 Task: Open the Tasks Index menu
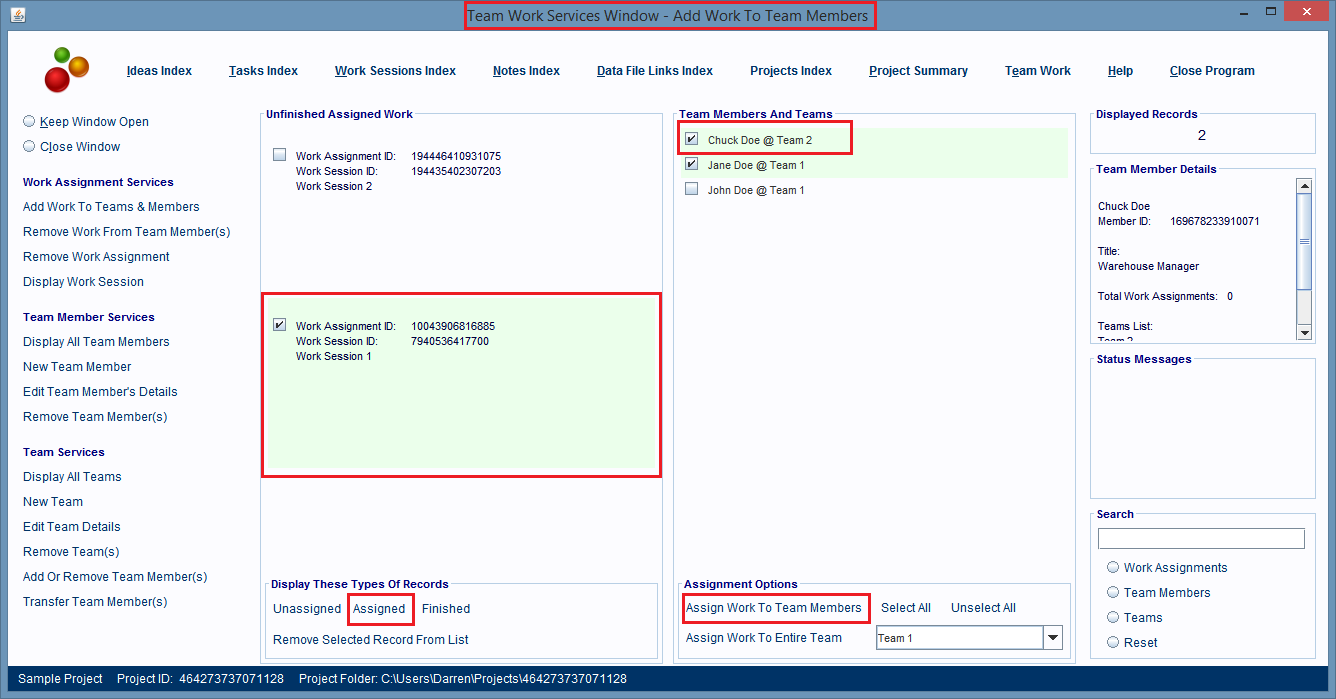pyautogui.click(x=263, y=71)
